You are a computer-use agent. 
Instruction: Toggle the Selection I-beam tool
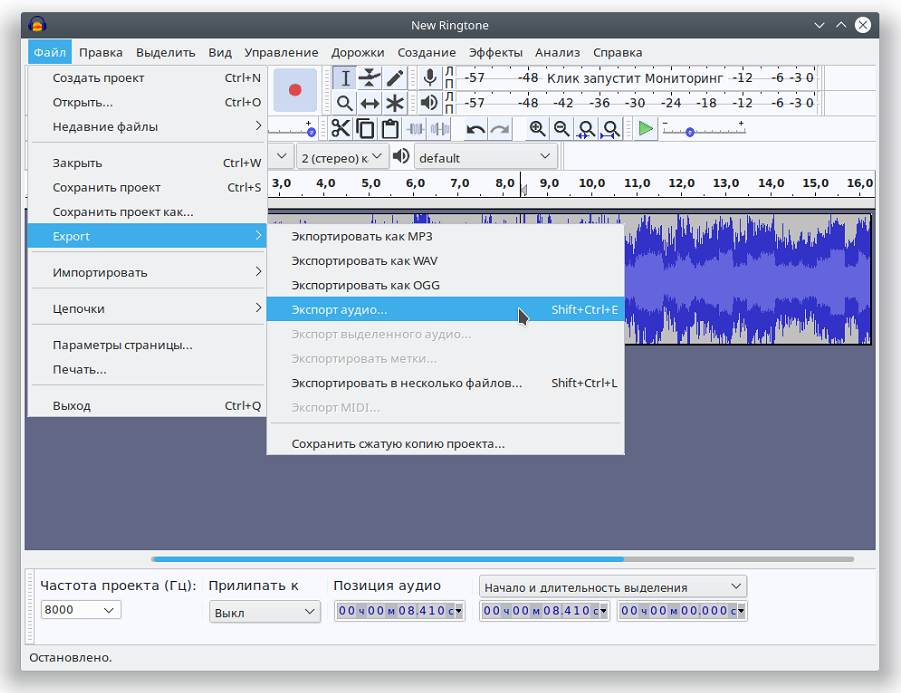coord(345,78)
